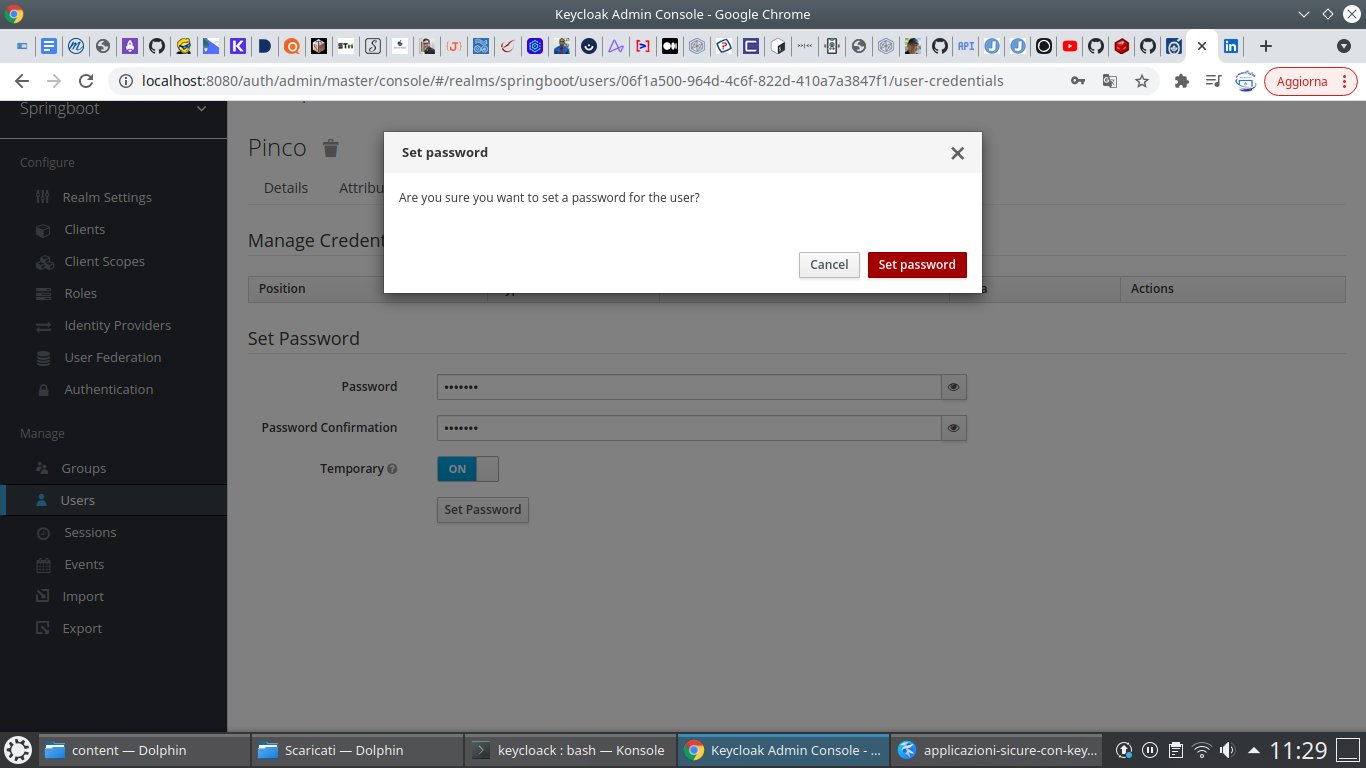Open the Details tab
Viewport: 1366px width, 768px height.
point(286,188)
